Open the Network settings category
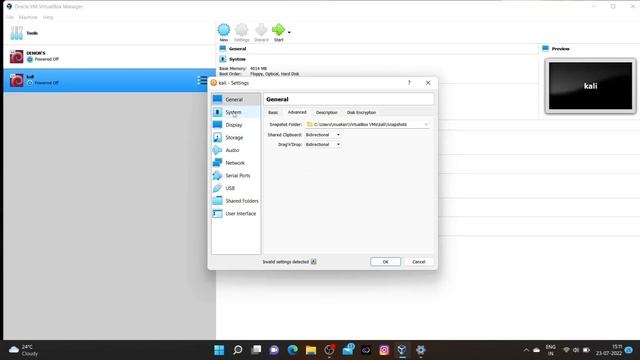Screen dimensions: 640x360 (x=236, y=162)
